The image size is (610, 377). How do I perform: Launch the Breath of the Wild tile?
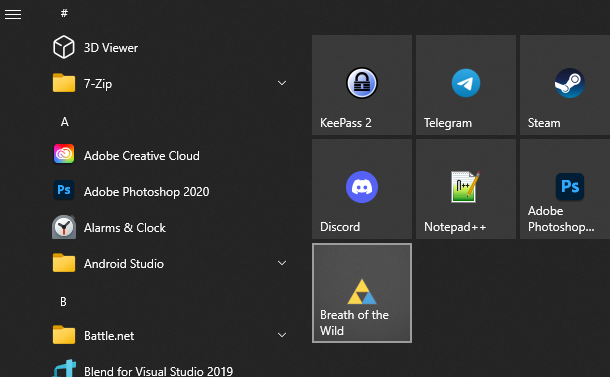pos(362,293)
